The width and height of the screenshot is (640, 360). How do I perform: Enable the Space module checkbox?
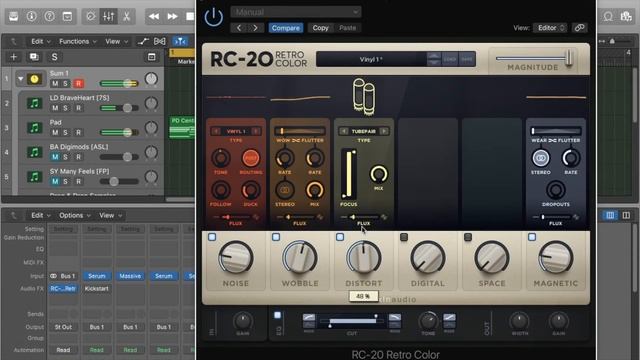[468, 237]
